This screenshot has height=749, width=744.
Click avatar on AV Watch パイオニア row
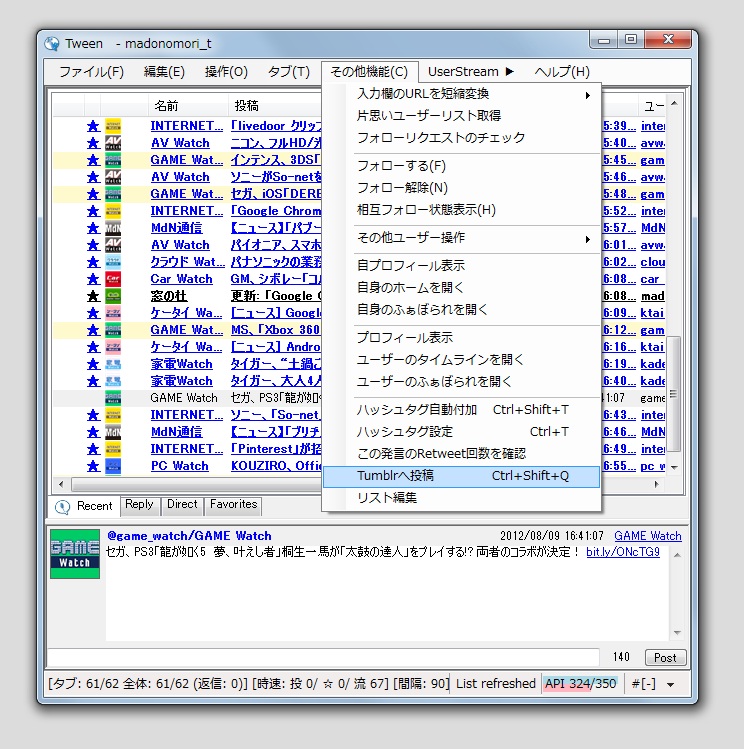113,245
